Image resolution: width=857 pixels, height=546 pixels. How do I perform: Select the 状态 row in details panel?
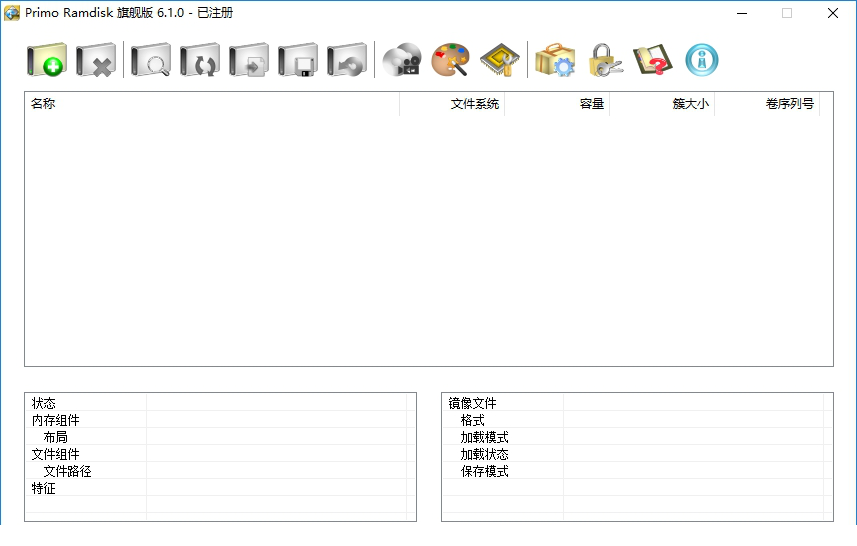220,403
